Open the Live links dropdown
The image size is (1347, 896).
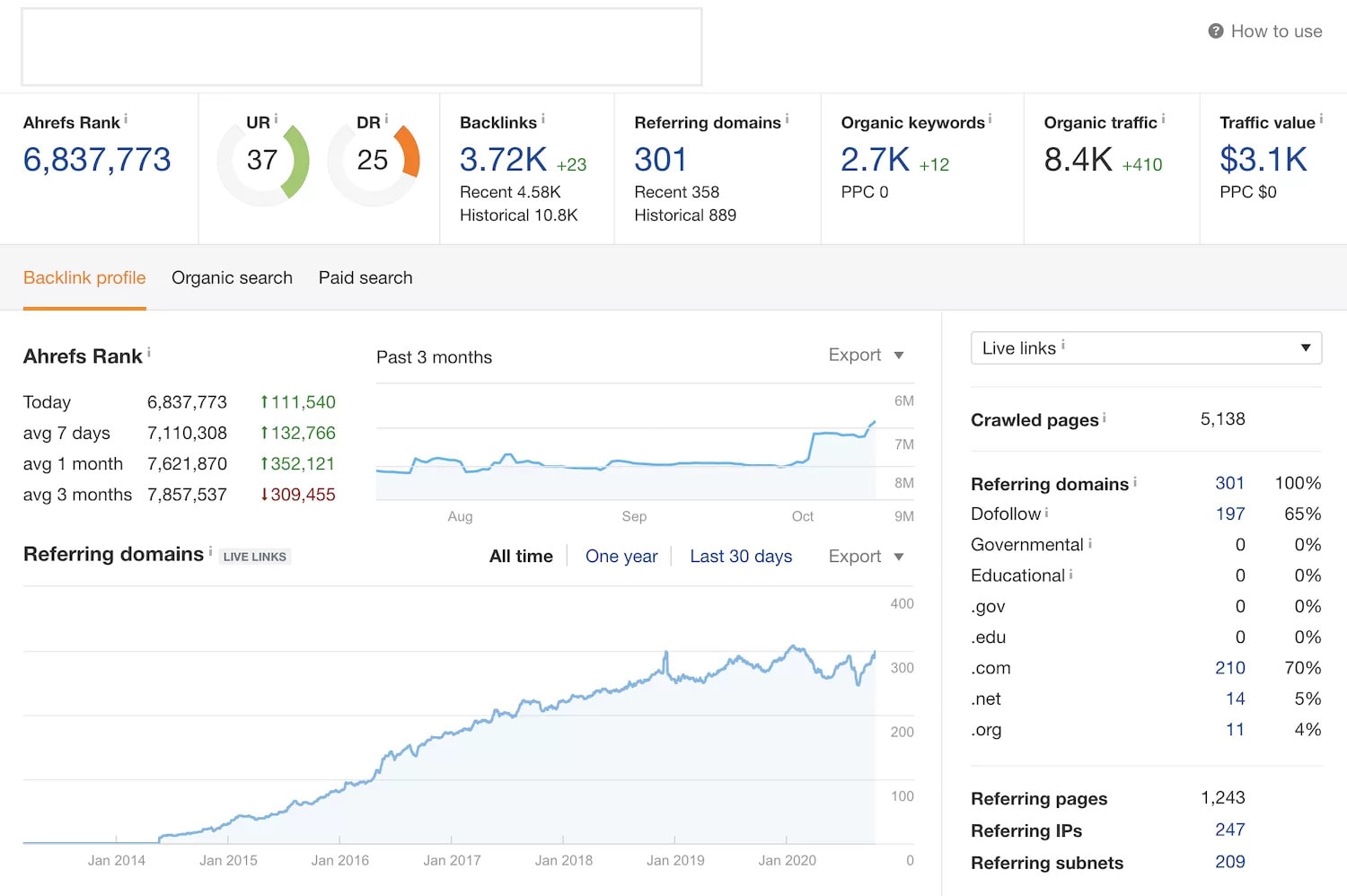pyautogui.click(x=1146, y=348)
